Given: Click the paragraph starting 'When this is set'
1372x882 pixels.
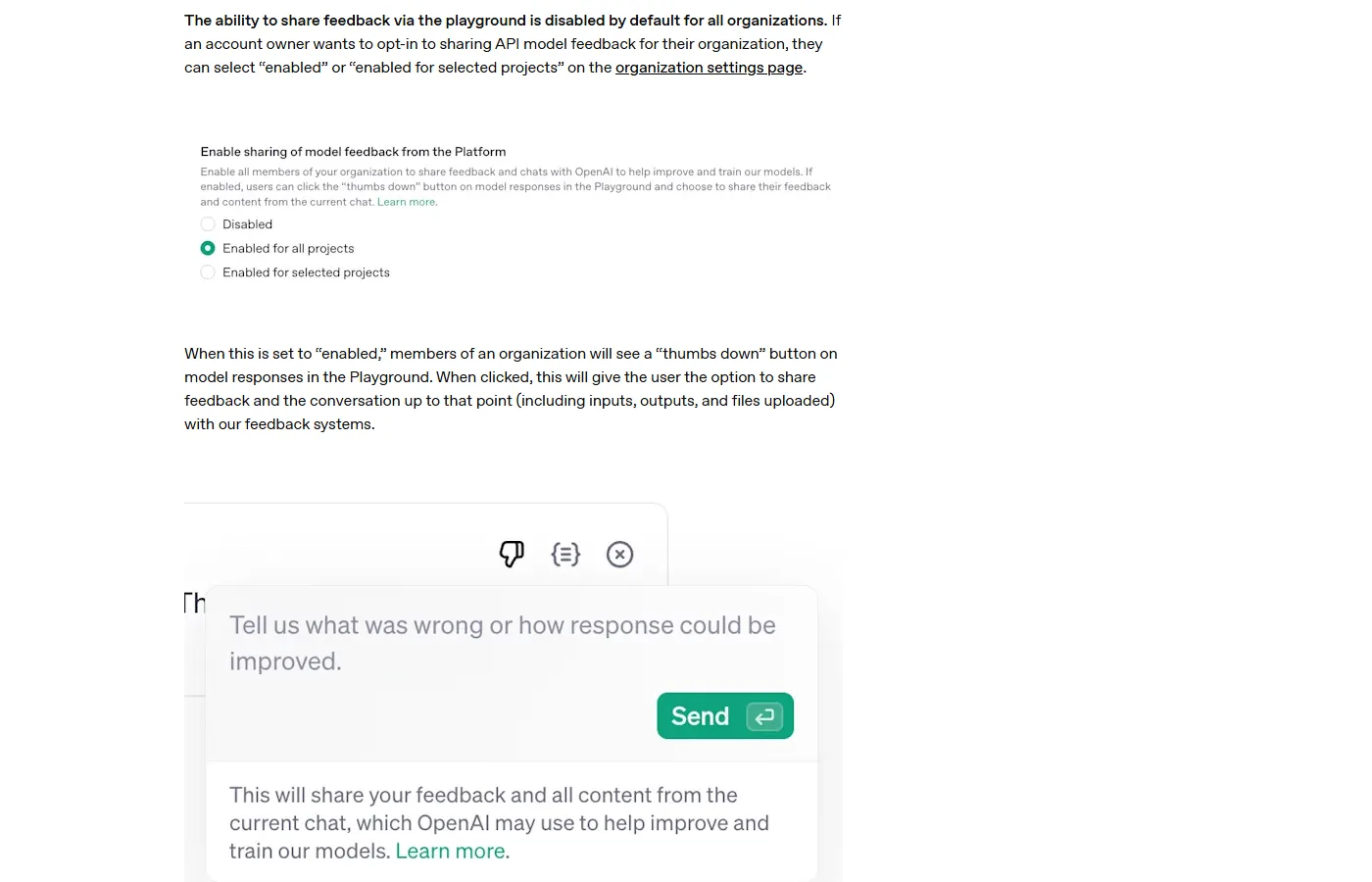Looking at the screenshot, I should [x=512, y=389].
